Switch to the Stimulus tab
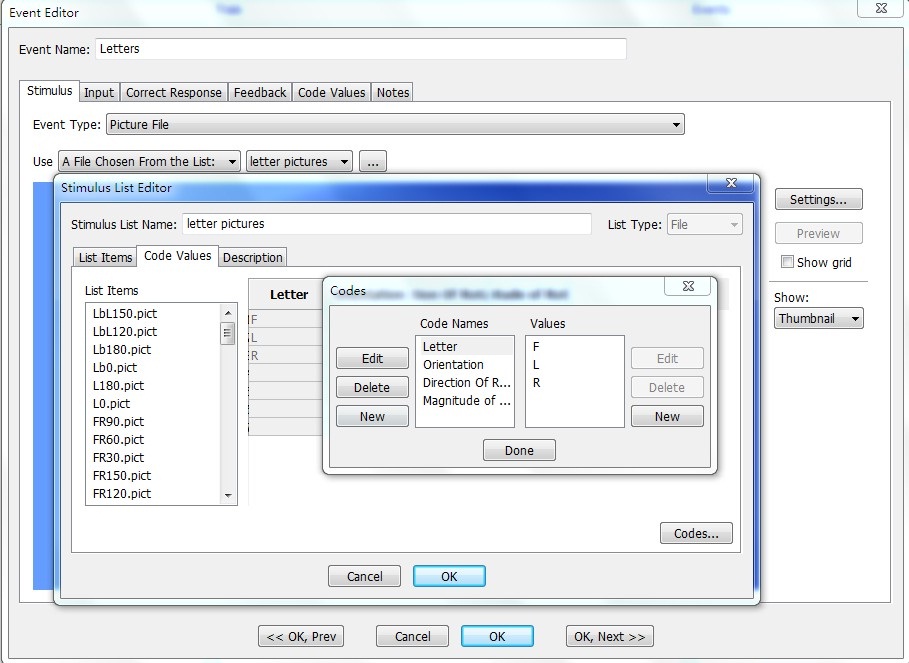Screen dimensions: 909x663 tap(49, 91)
